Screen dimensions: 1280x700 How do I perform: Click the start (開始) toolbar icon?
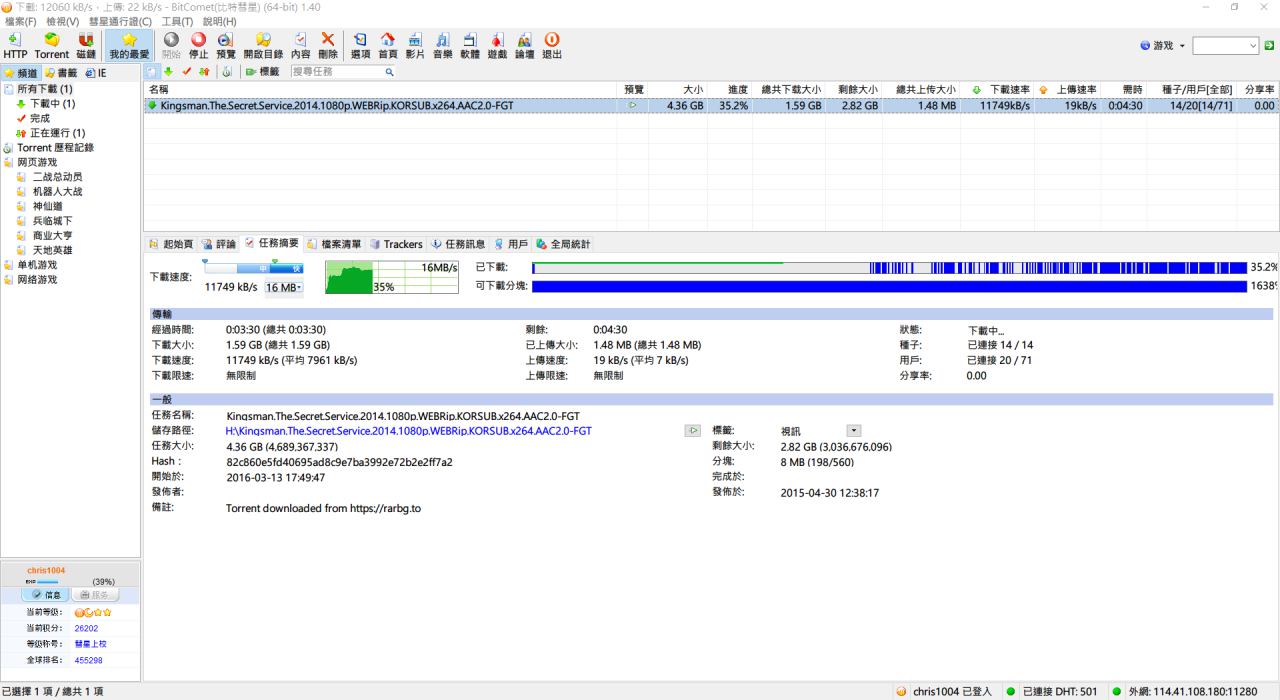tap(171, 46)
